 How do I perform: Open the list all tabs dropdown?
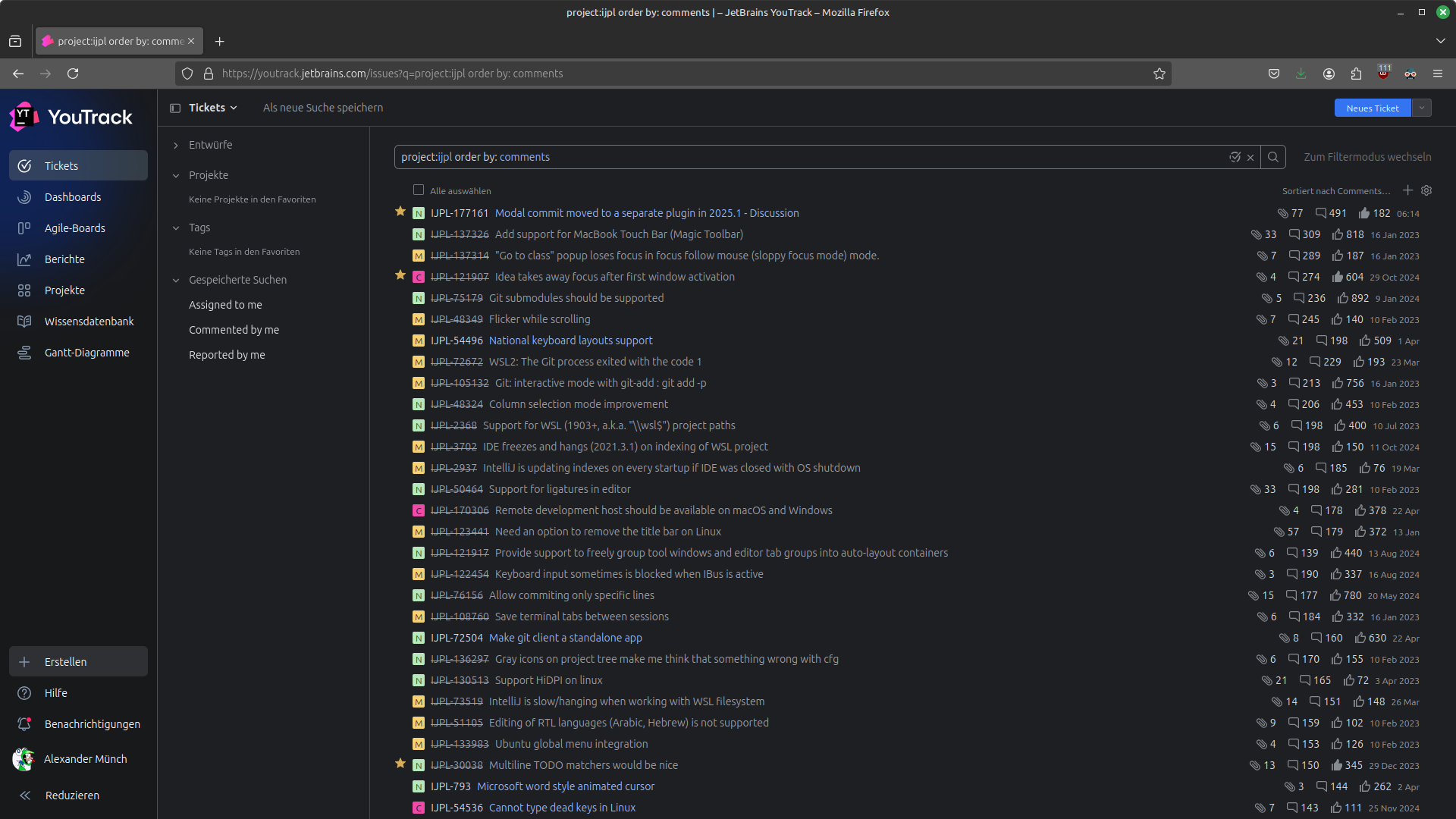pyautogui.click(x=1440, y=41)
